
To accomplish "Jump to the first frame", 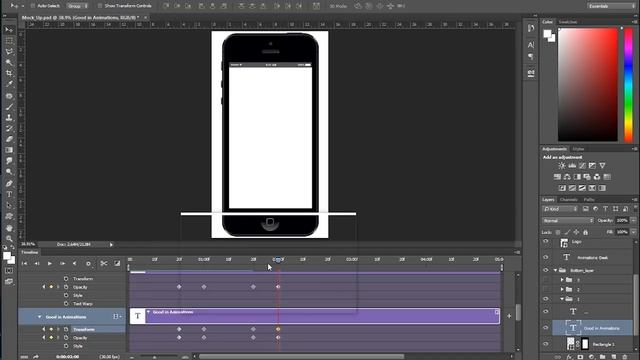I will tap(24, 264).
